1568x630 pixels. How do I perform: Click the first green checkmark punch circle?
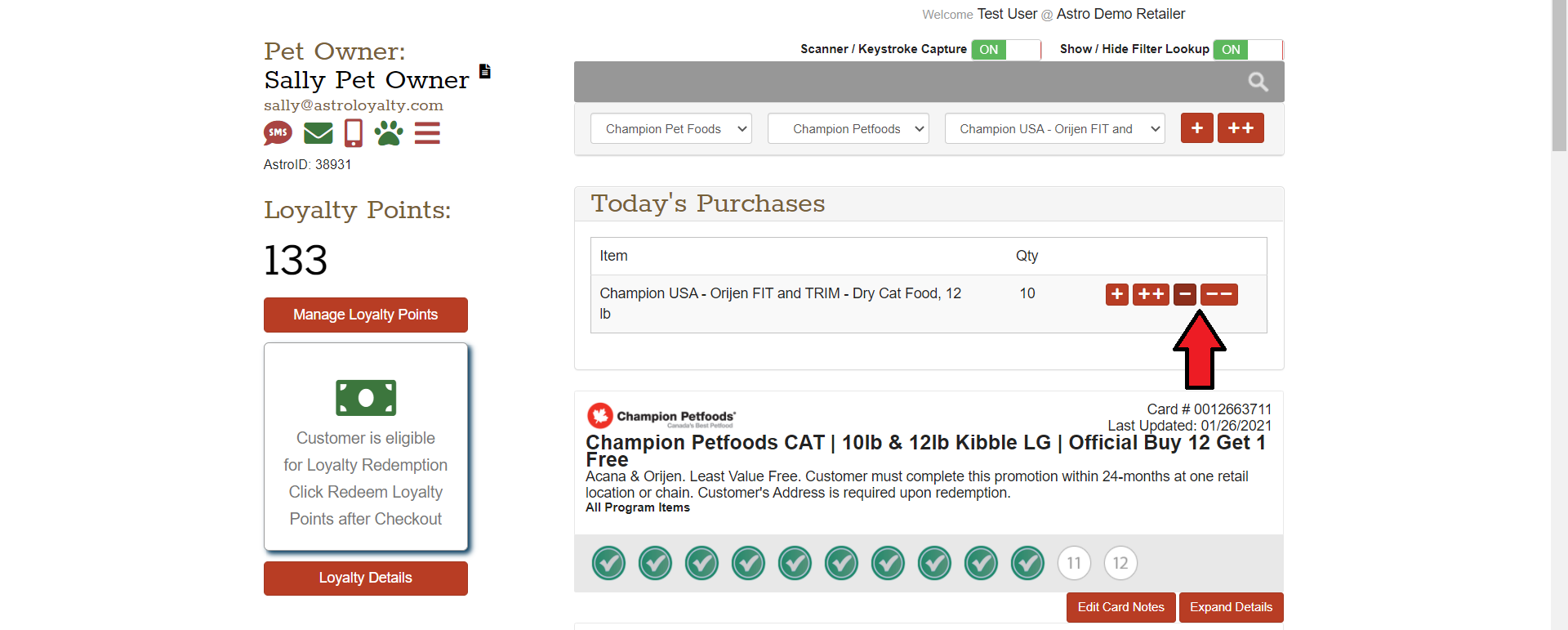(x=608, y=563)
